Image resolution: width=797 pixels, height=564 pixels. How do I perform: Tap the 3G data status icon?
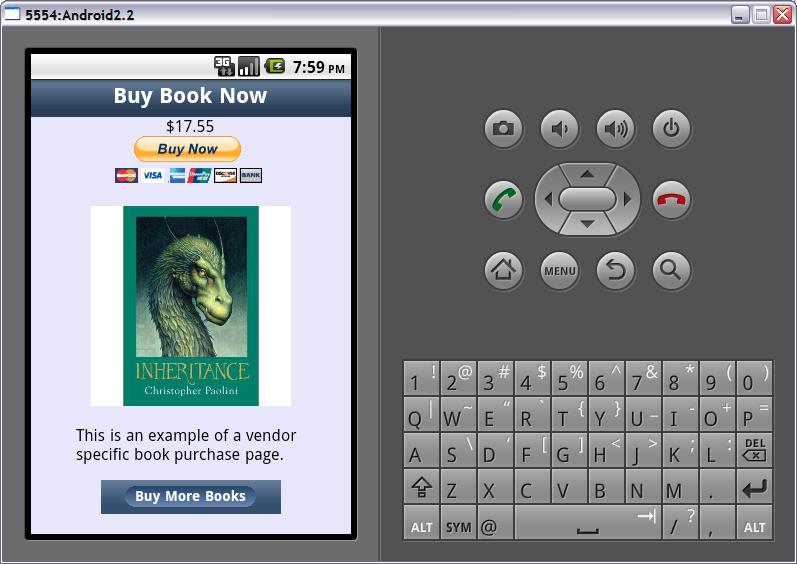[224, 67]
